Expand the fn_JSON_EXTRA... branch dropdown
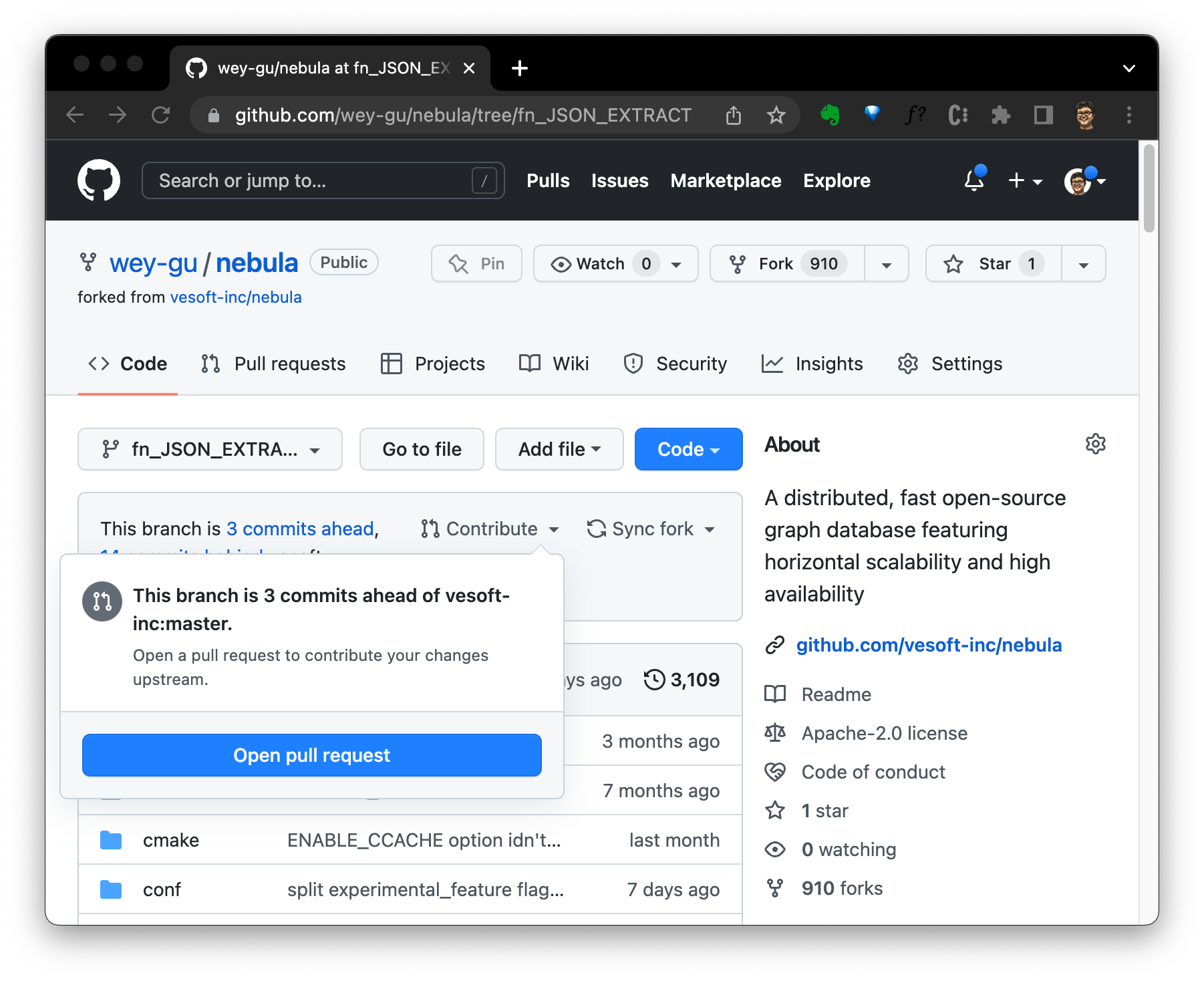Image resolution: width=1204 pixels, height=981 pixels. coord(210,449)
